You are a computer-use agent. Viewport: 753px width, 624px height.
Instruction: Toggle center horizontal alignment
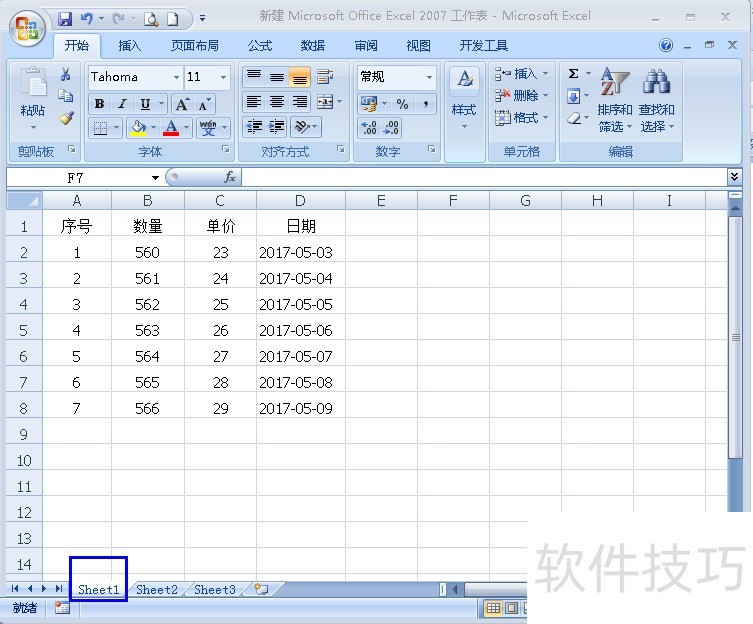(277, 102)
